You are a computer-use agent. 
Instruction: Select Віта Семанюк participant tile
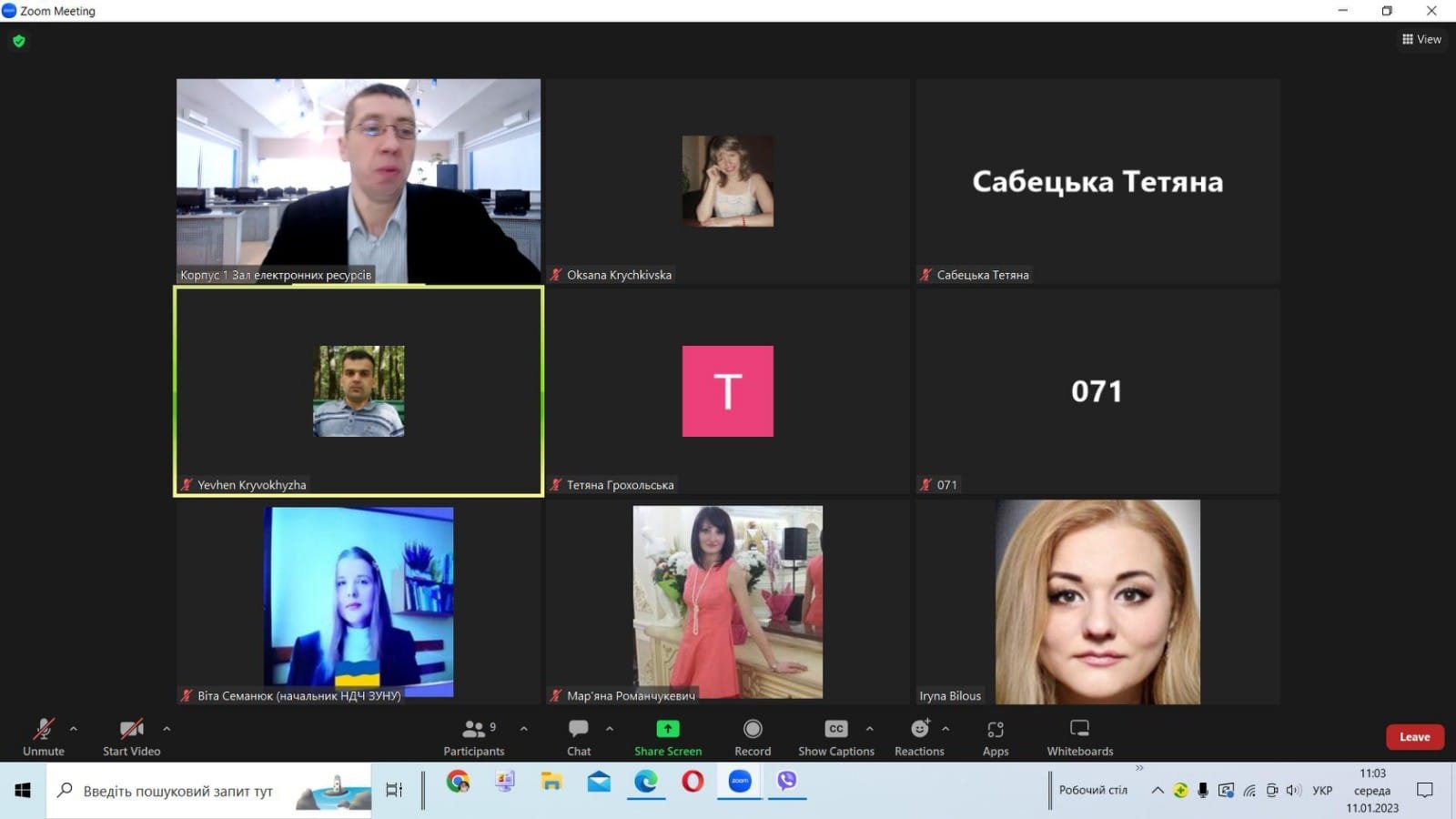point(359,602)
